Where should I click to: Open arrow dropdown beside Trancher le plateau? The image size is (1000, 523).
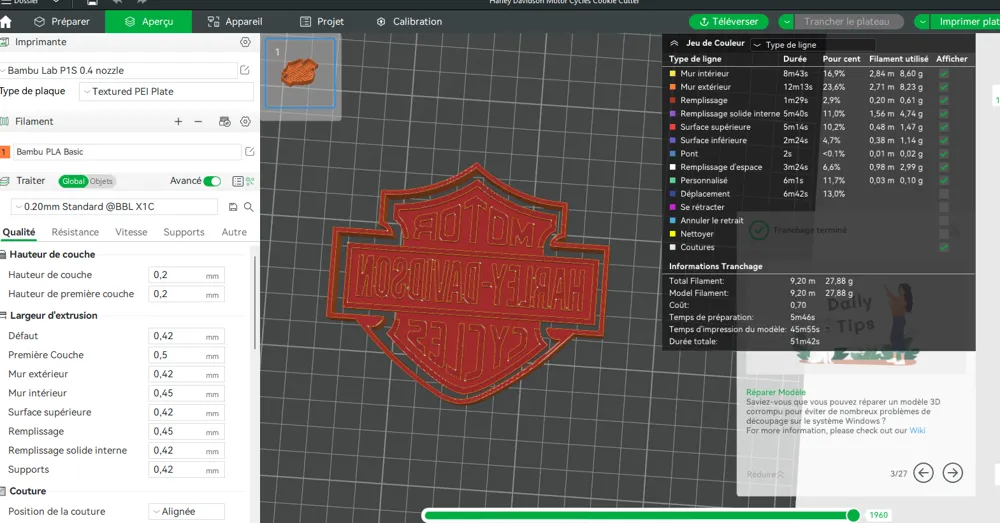[787, 22]
